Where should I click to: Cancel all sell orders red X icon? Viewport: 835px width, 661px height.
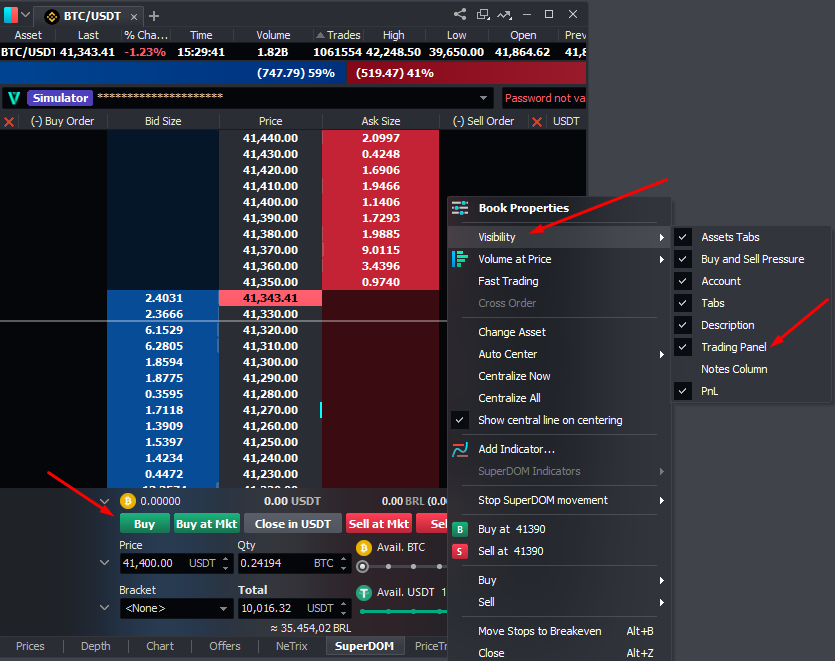[537, 122]
